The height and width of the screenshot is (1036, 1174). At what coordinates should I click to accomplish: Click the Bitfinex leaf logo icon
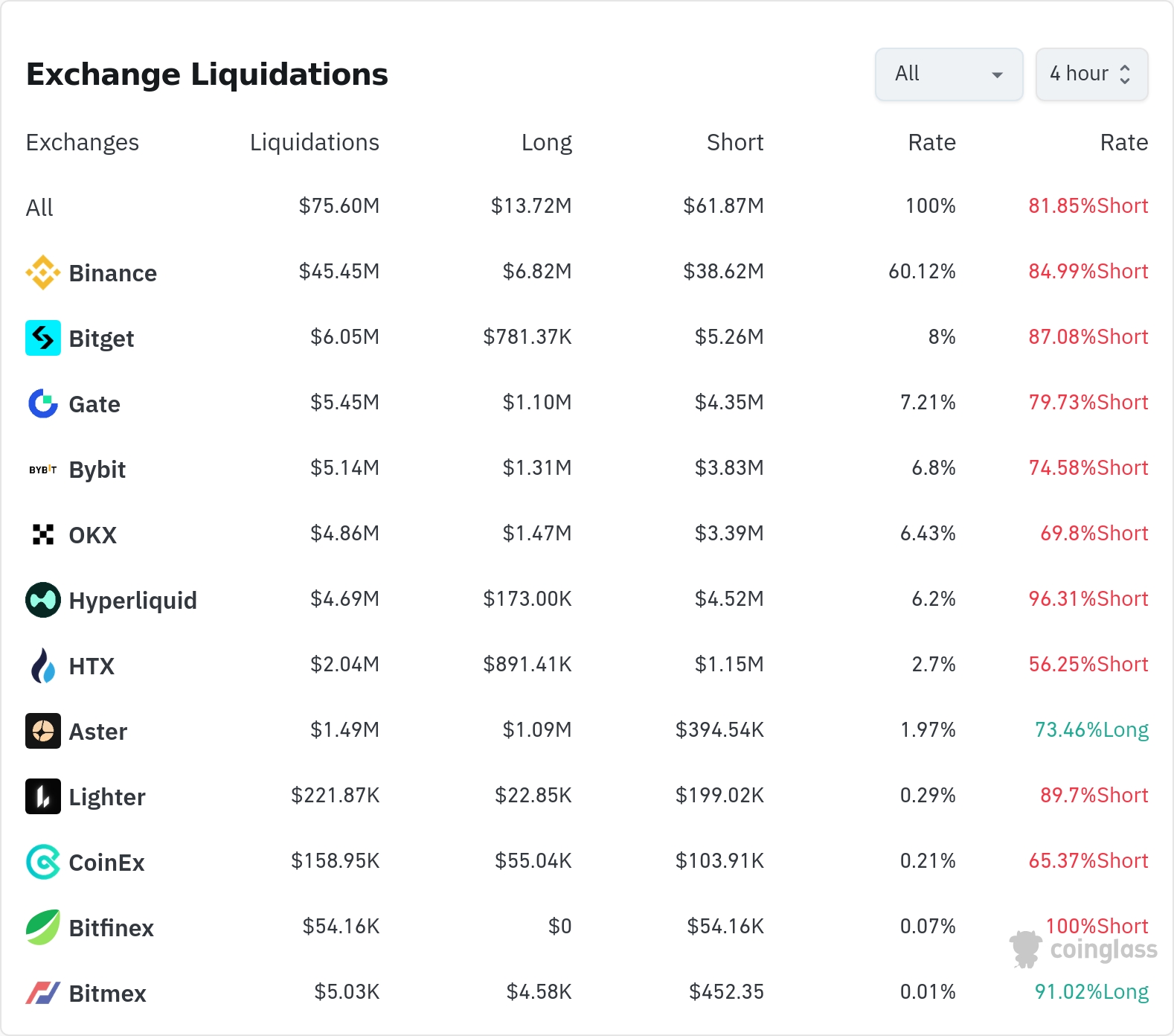(43, 927)
